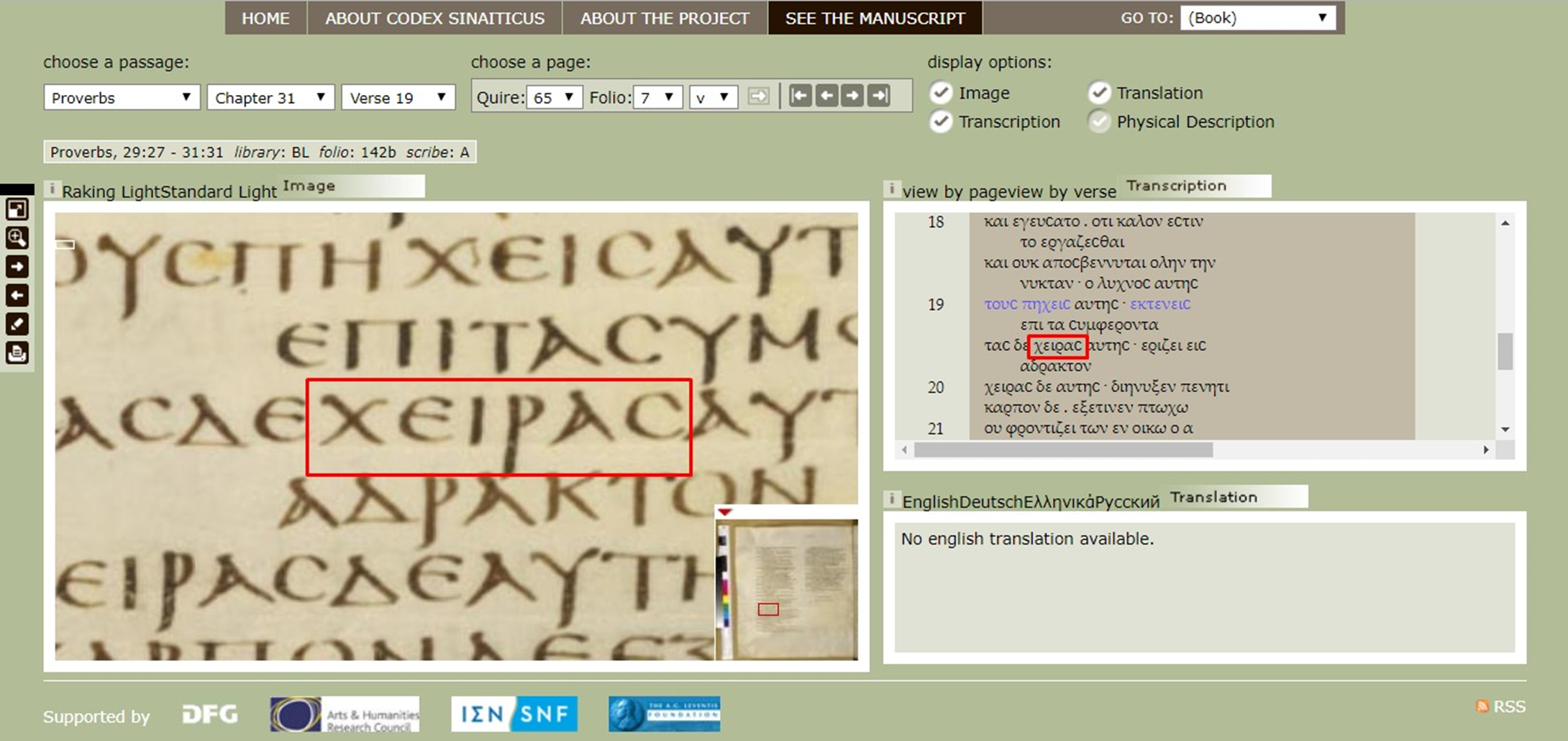The image size is (1568, 741).
Task: Toggle the Transcription display option
Action: (940, 122)
